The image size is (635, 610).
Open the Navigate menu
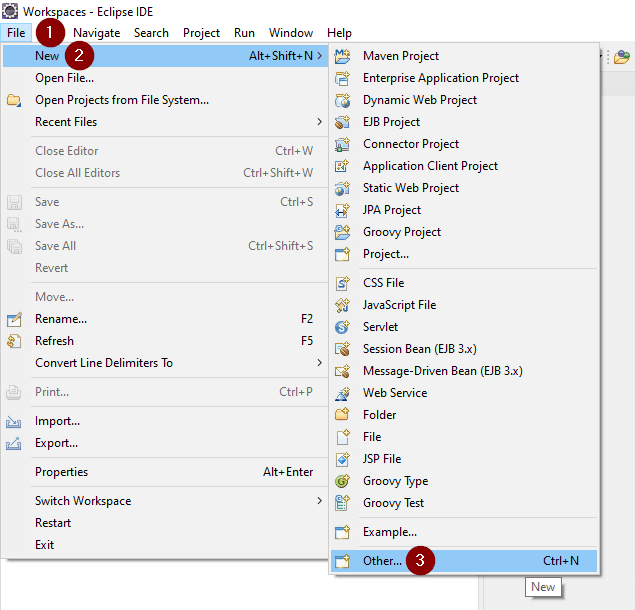(96, 33)
